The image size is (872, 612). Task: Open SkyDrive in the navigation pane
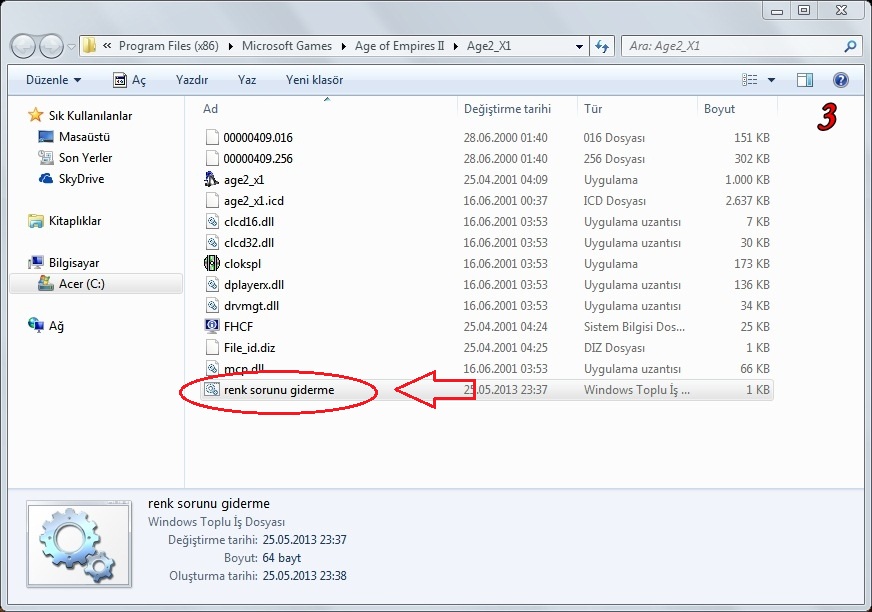81,179
